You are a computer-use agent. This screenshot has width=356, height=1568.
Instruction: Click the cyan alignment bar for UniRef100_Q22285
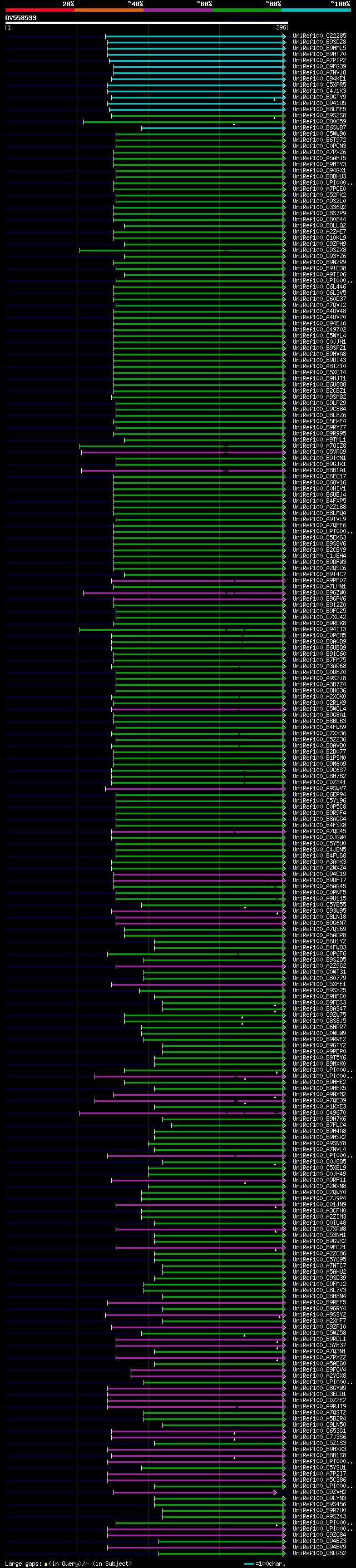pos(195,36)
